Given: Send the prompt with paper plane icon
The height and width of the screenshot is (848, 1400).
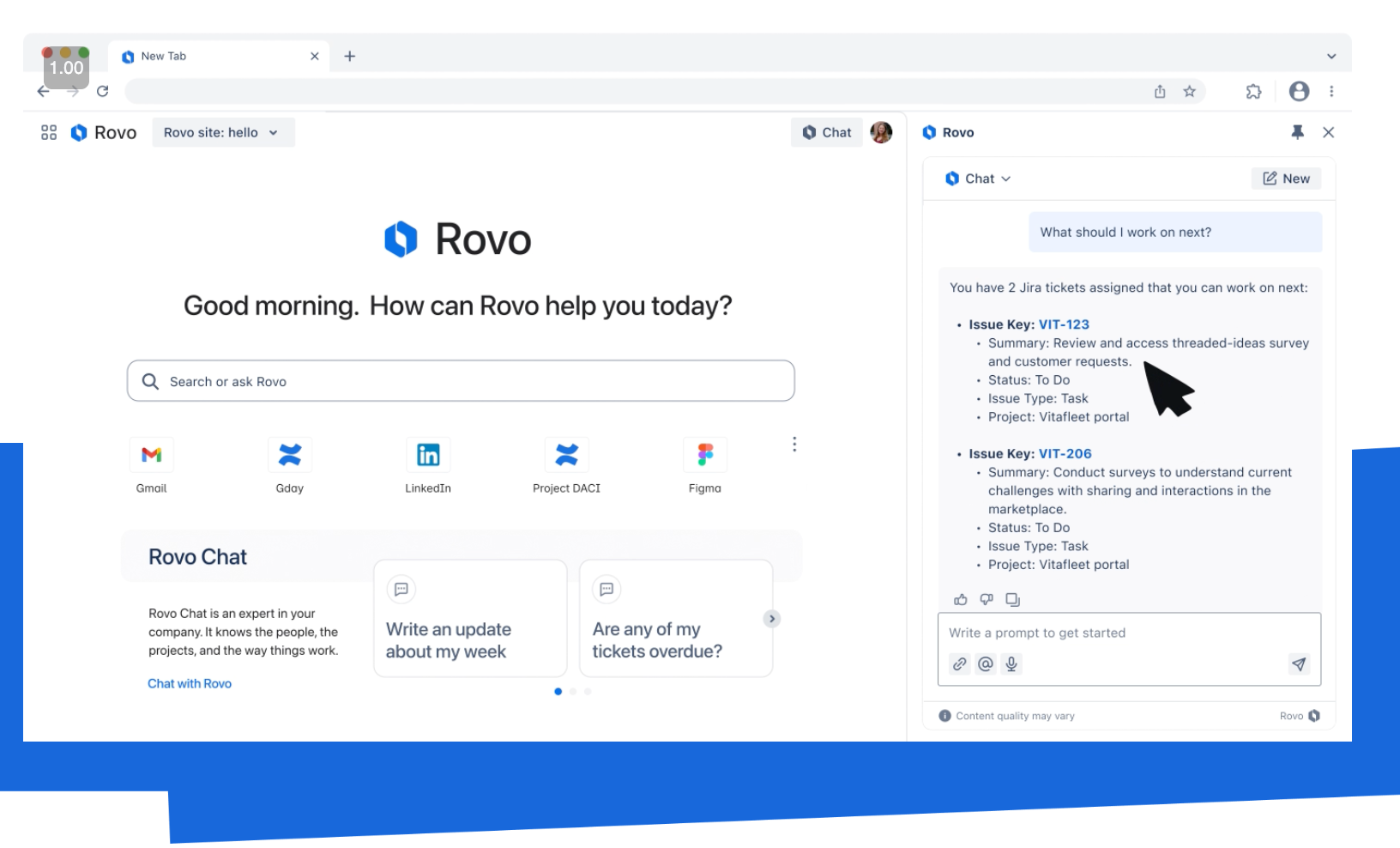Looking at the screenshot, I should click(x=1299, y=663).
